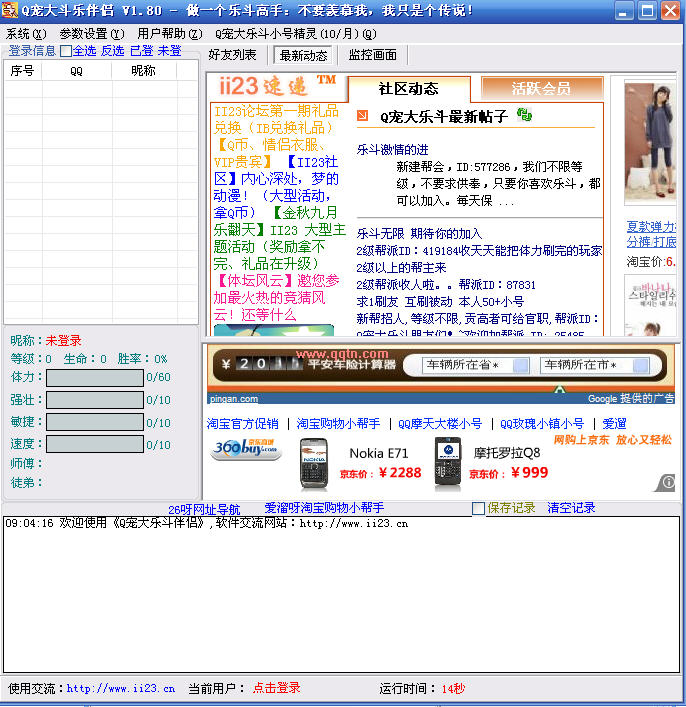This screenshot has height=707, width=686.
Task: Open the 车辆所在市 dropdown
Action: (x=594, y=365)
